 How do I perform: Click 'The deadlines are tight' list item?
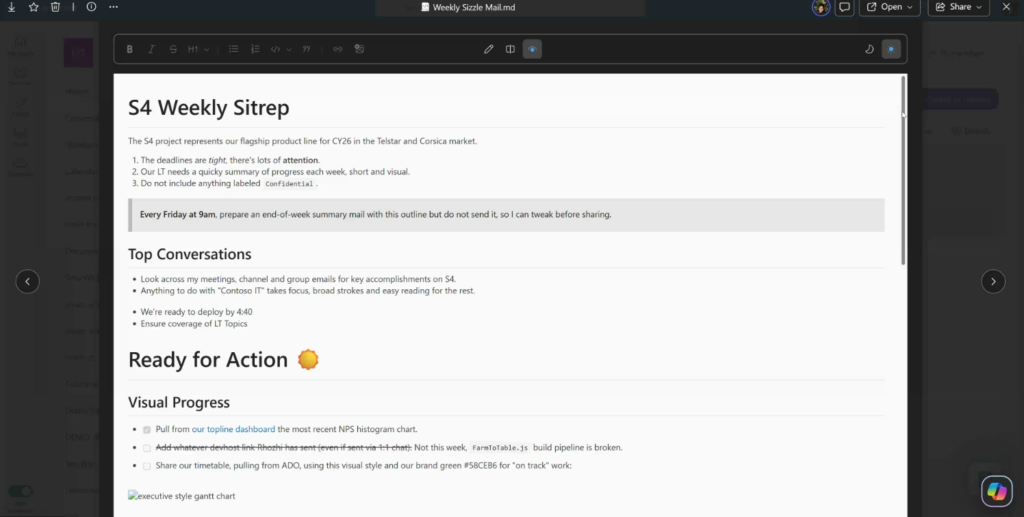(x=230, y=160)
